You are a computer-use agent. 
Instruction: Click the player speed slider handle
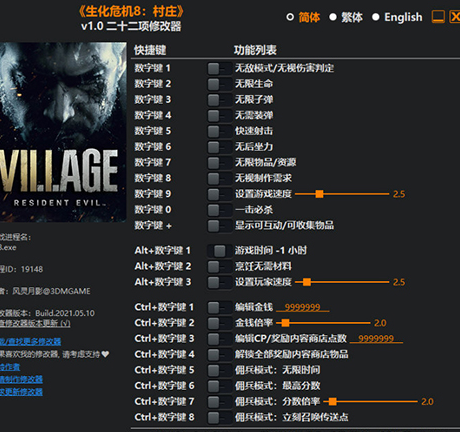[x=307, y=282]
